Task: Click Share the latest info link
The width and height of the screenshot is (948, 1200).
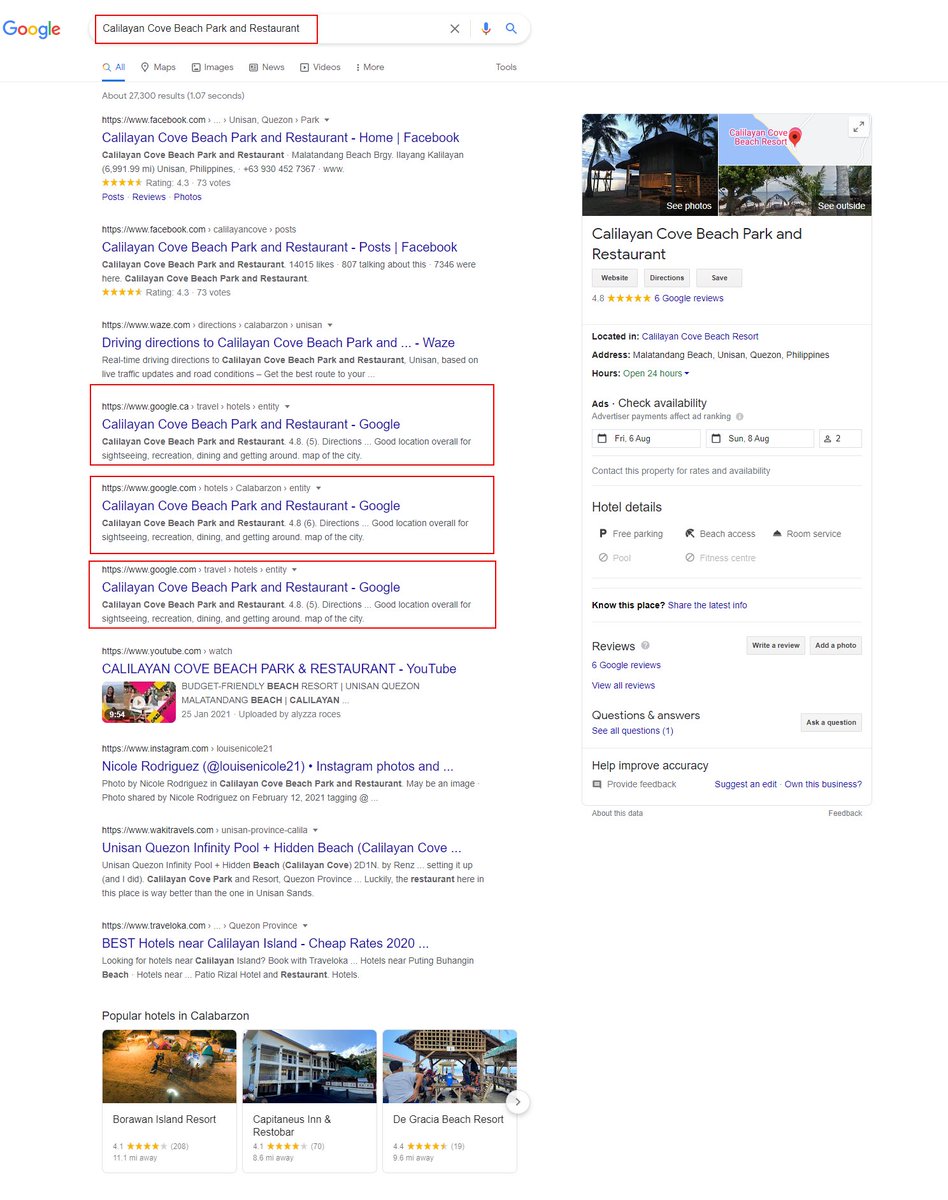Action: point(707,605)
